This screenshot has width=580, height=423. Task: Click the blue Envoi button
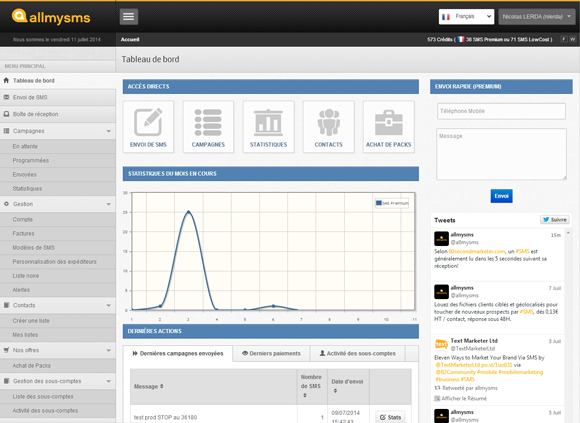pos(501,196)
